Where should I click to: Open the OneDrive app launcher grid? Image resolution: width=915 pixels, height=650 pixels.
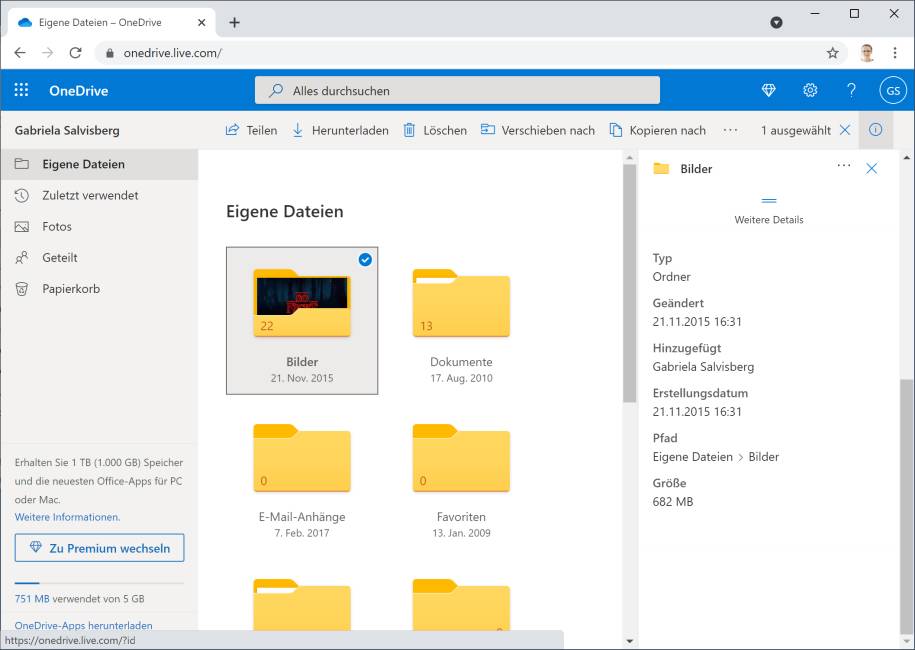click(21, 91)
